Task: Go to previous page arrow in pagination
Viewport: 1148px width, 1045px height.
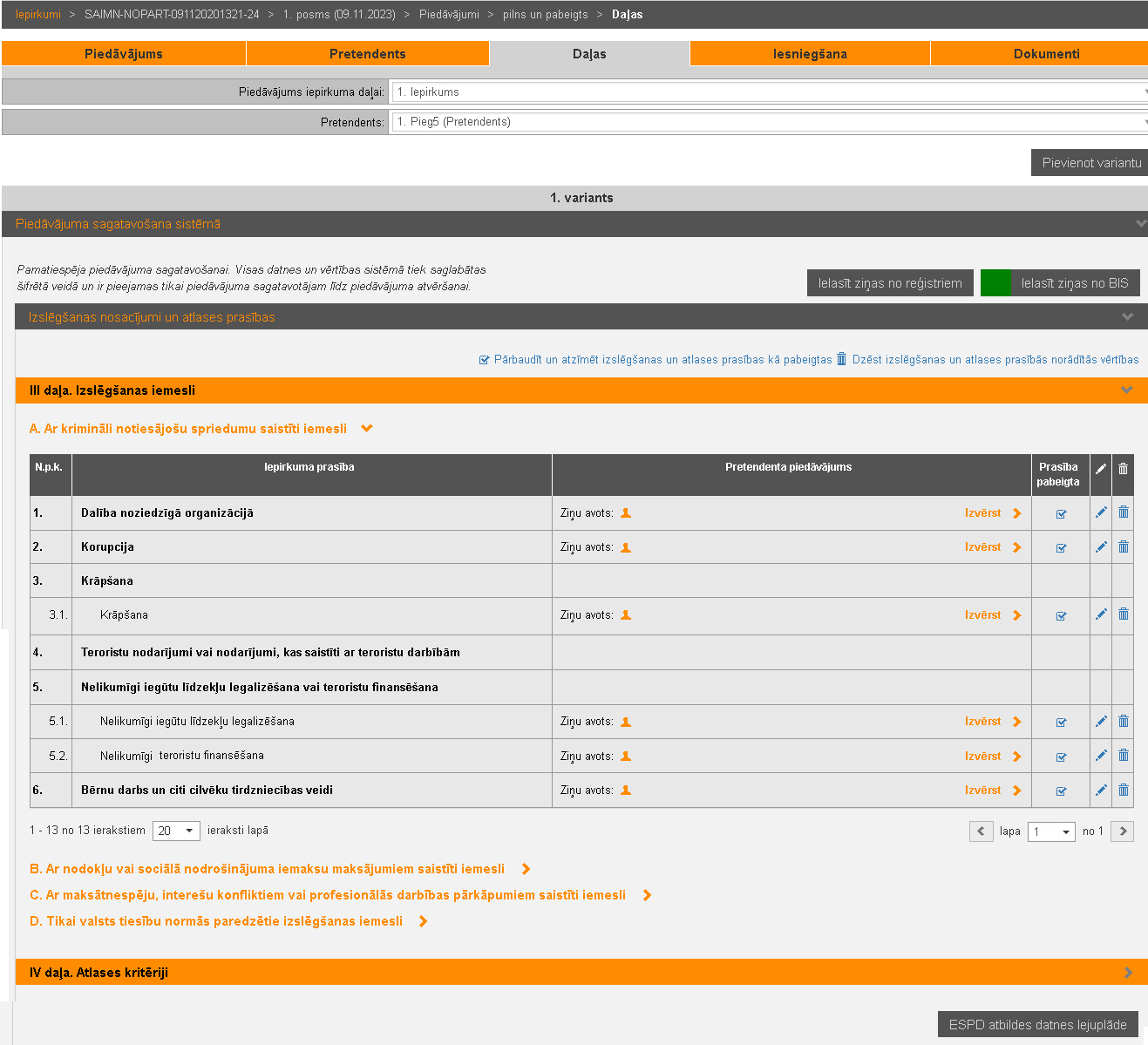Action: click(x=981, y=831)
